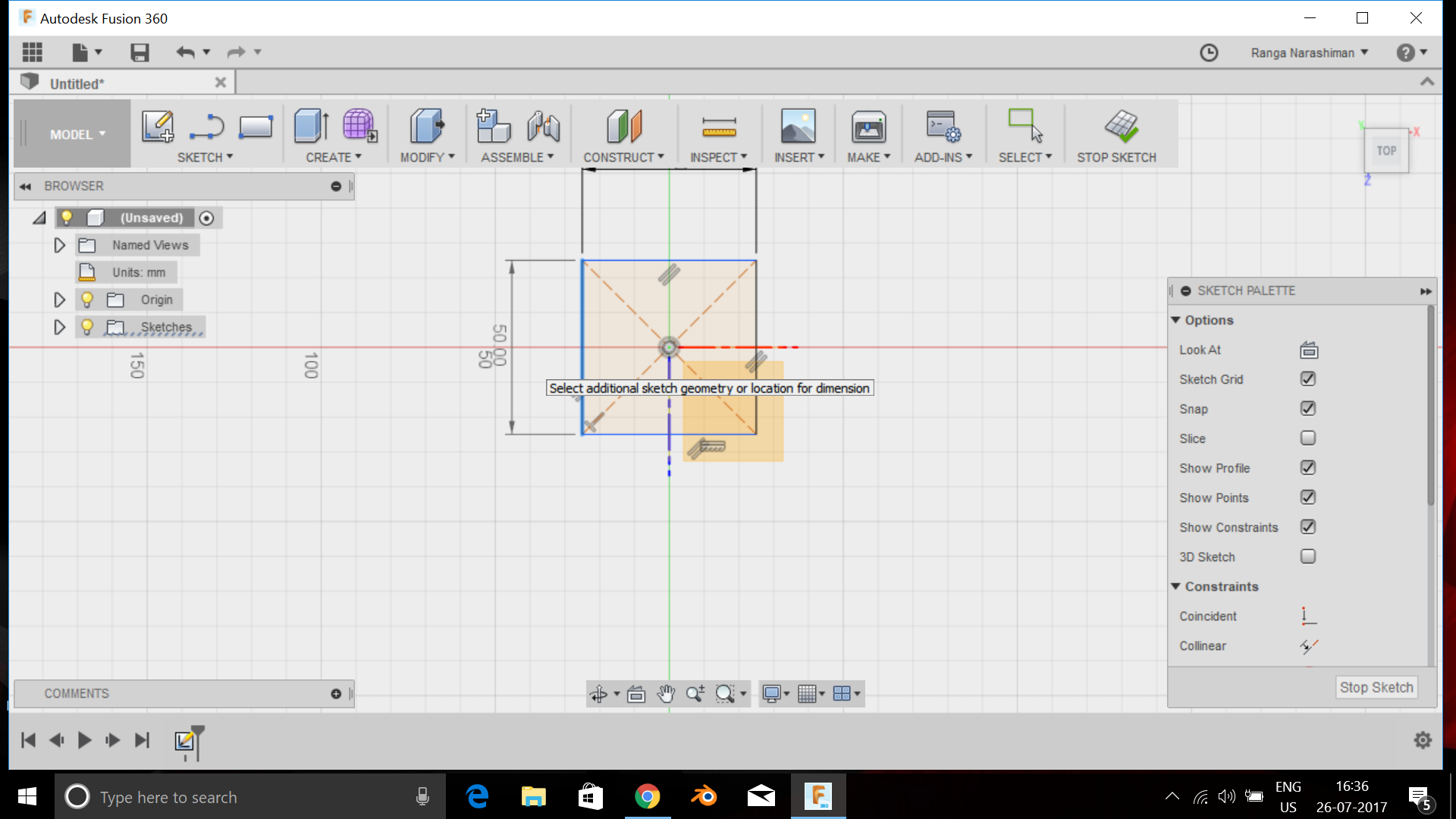Collapse the Constraints section
Image resolution: width=1456 pixels, height=819 pixels.
(1175, 586)
